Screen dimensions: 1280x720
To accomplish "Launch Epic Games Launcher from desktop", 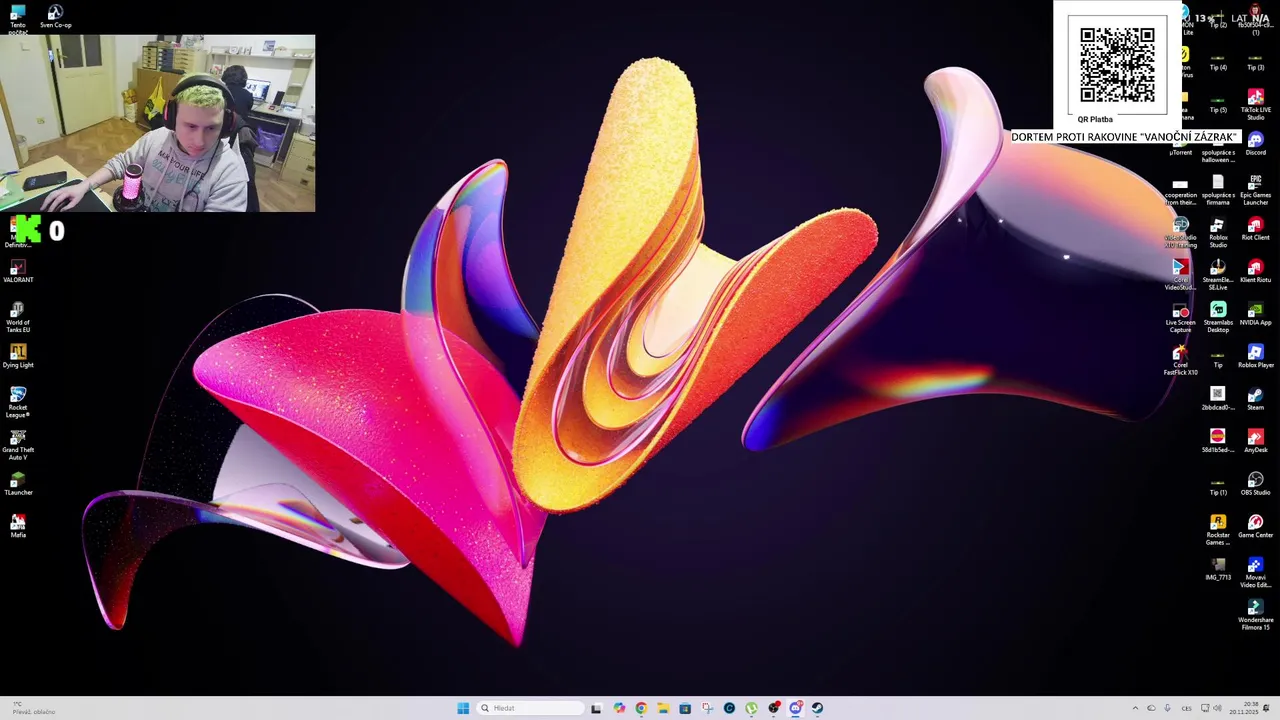I will 1255,189.
